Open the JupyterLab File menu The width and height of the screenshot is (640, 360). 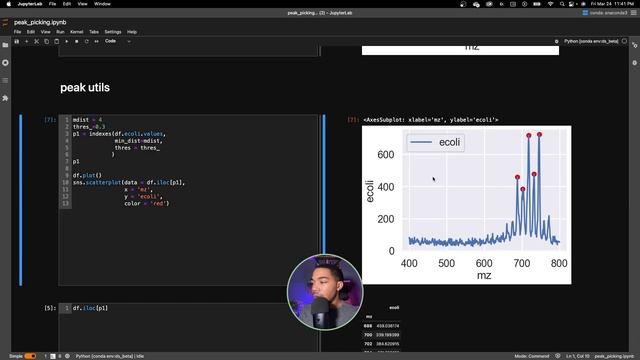pyautogui.click(x=18, y=32)
